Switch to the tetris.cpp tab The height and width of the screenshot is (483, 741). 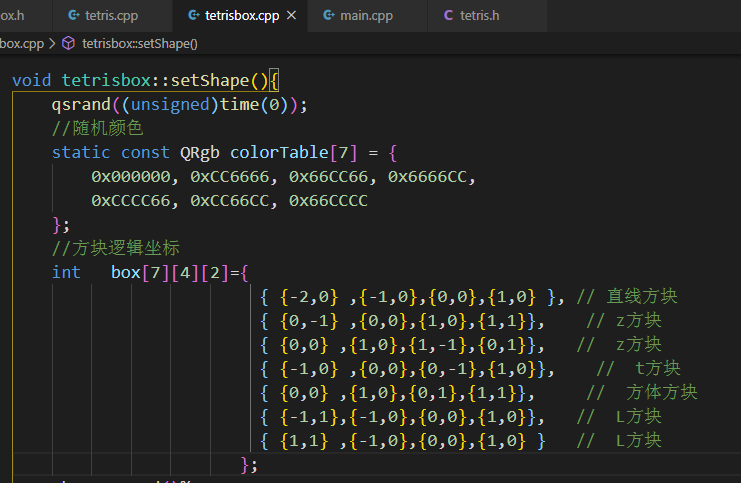pos(112,16)
